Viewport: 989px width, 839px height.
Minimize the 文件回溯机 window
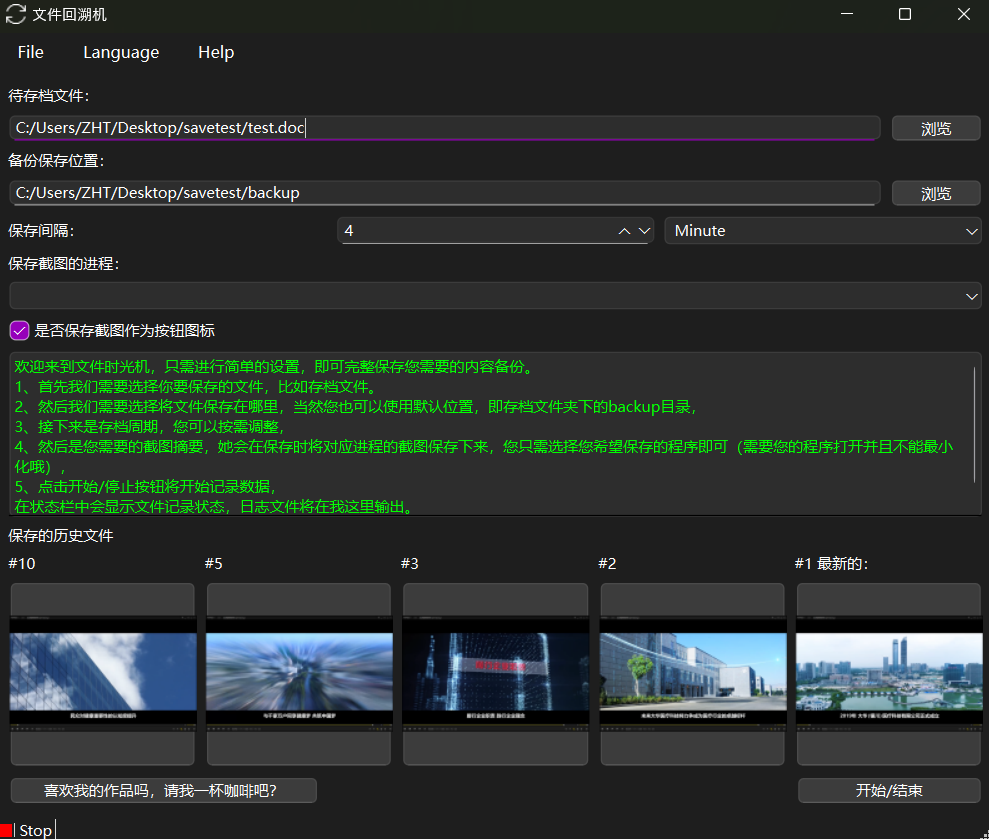click(847, 14)
